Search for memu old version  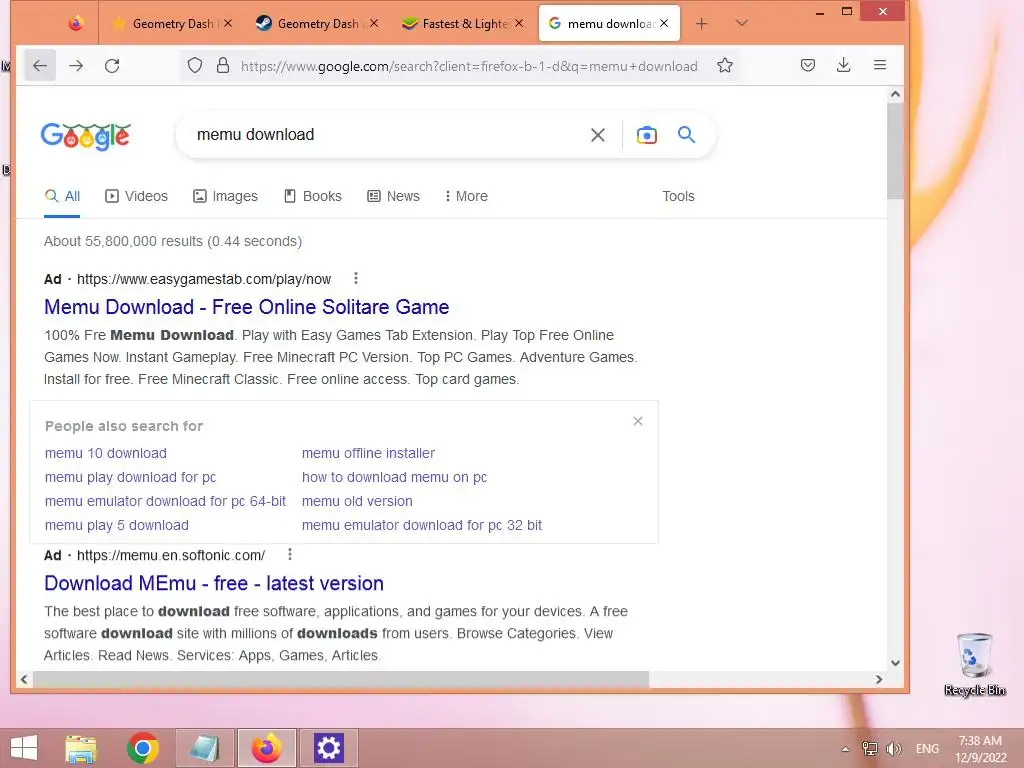pyautogui.click(x=357, y=502)
